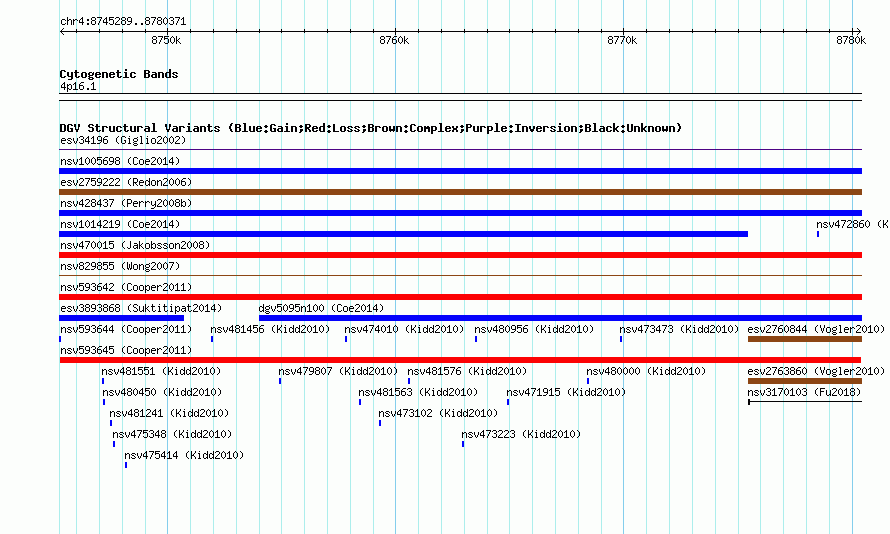The image size is (890, 534).
Task: Select the 4p16.1 band label
Action: click(x=78, y=86)
